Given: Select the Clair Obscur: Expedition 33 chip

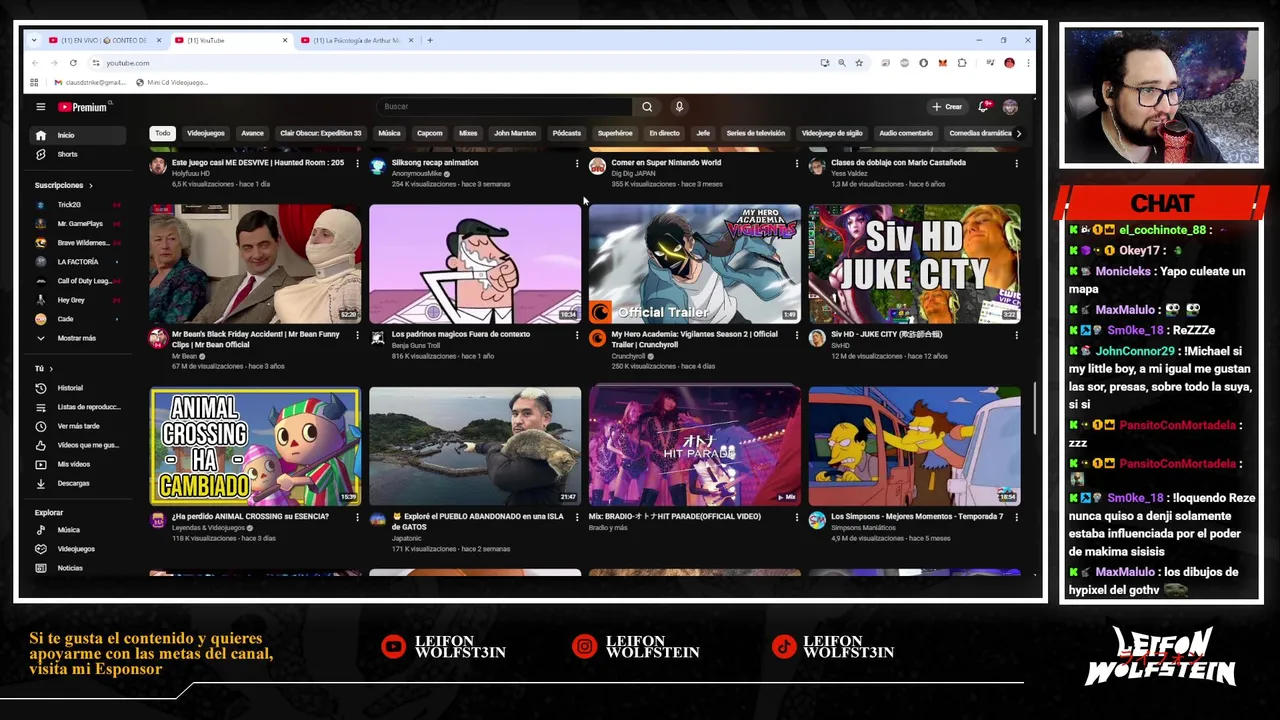Looking at the screenshot, I should coord(321,133).
